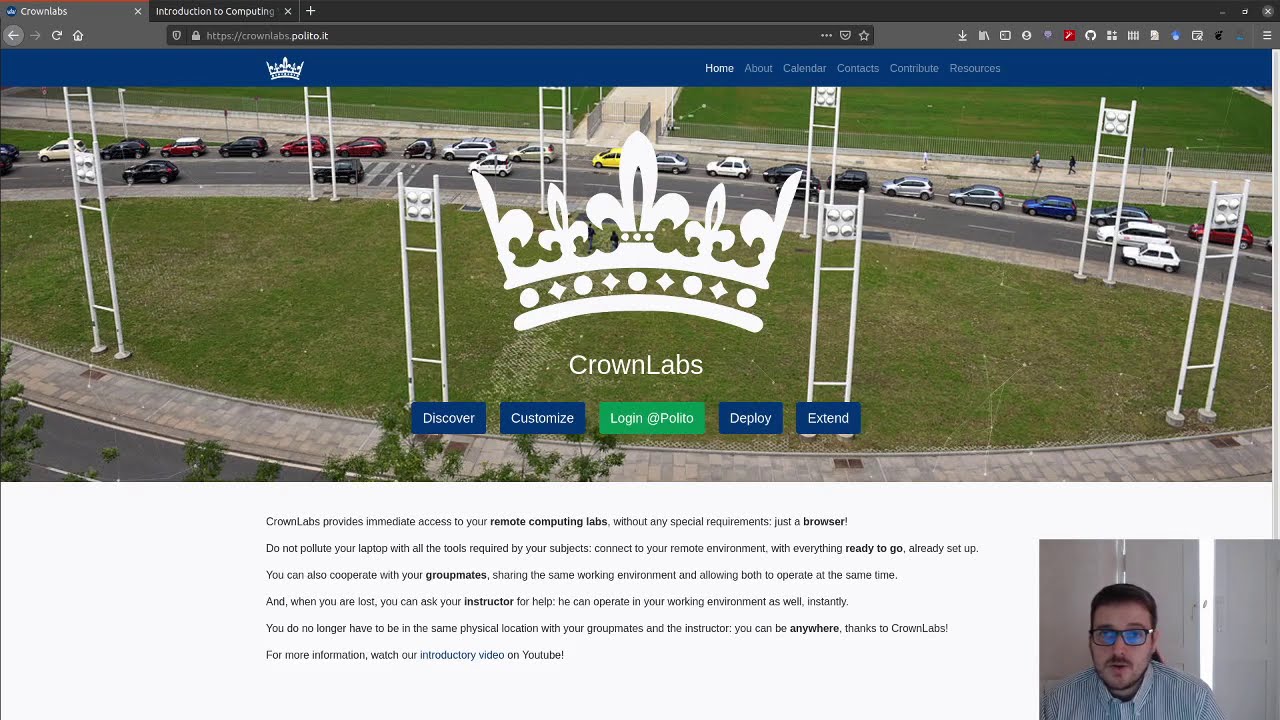Open the Firefox hamburger menu
Screen dimensions: 1280x720
1267,35
